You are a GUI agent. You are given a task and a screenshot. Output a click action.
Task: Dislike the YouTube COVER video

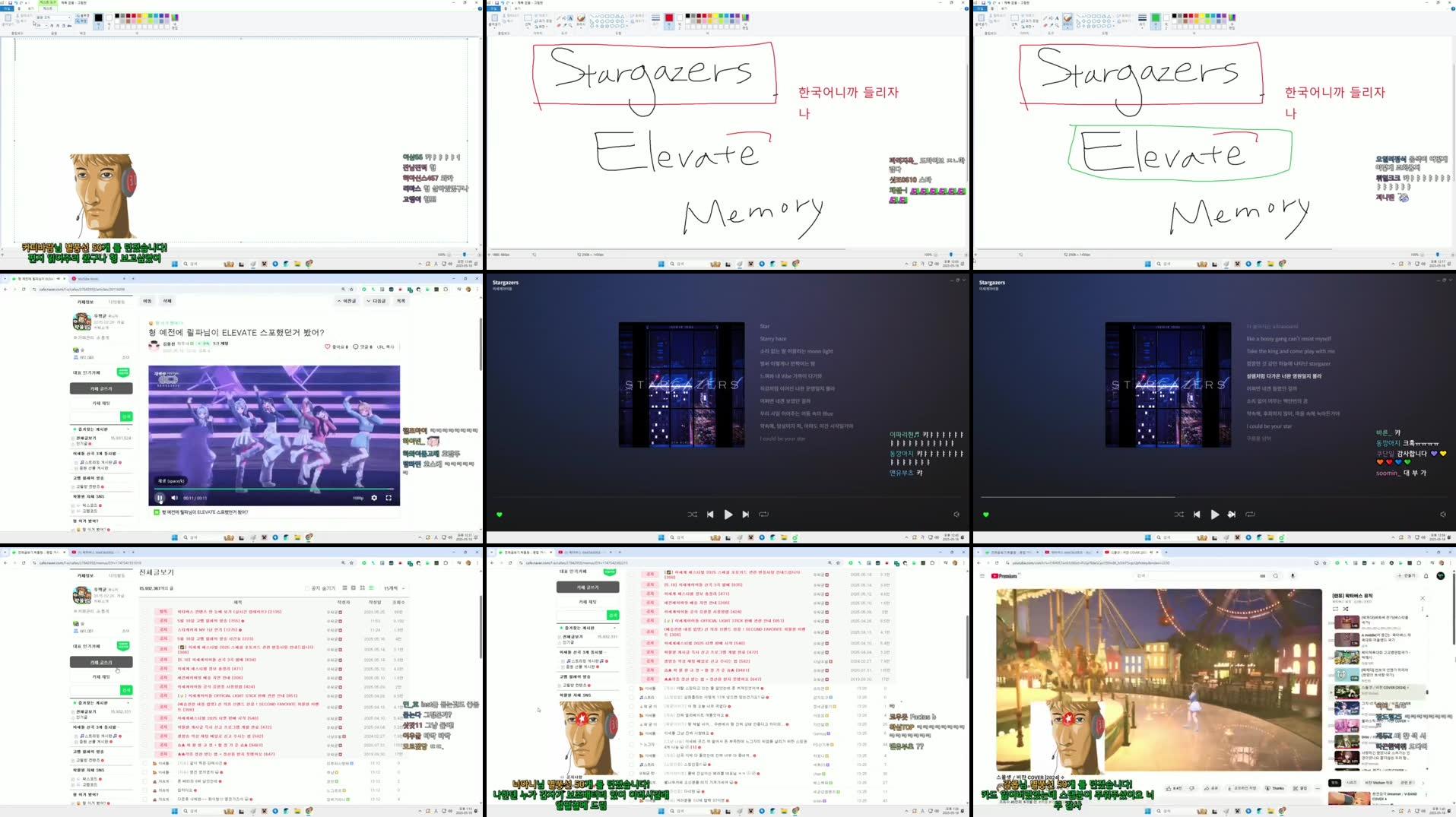click(x=1191, y=788)
